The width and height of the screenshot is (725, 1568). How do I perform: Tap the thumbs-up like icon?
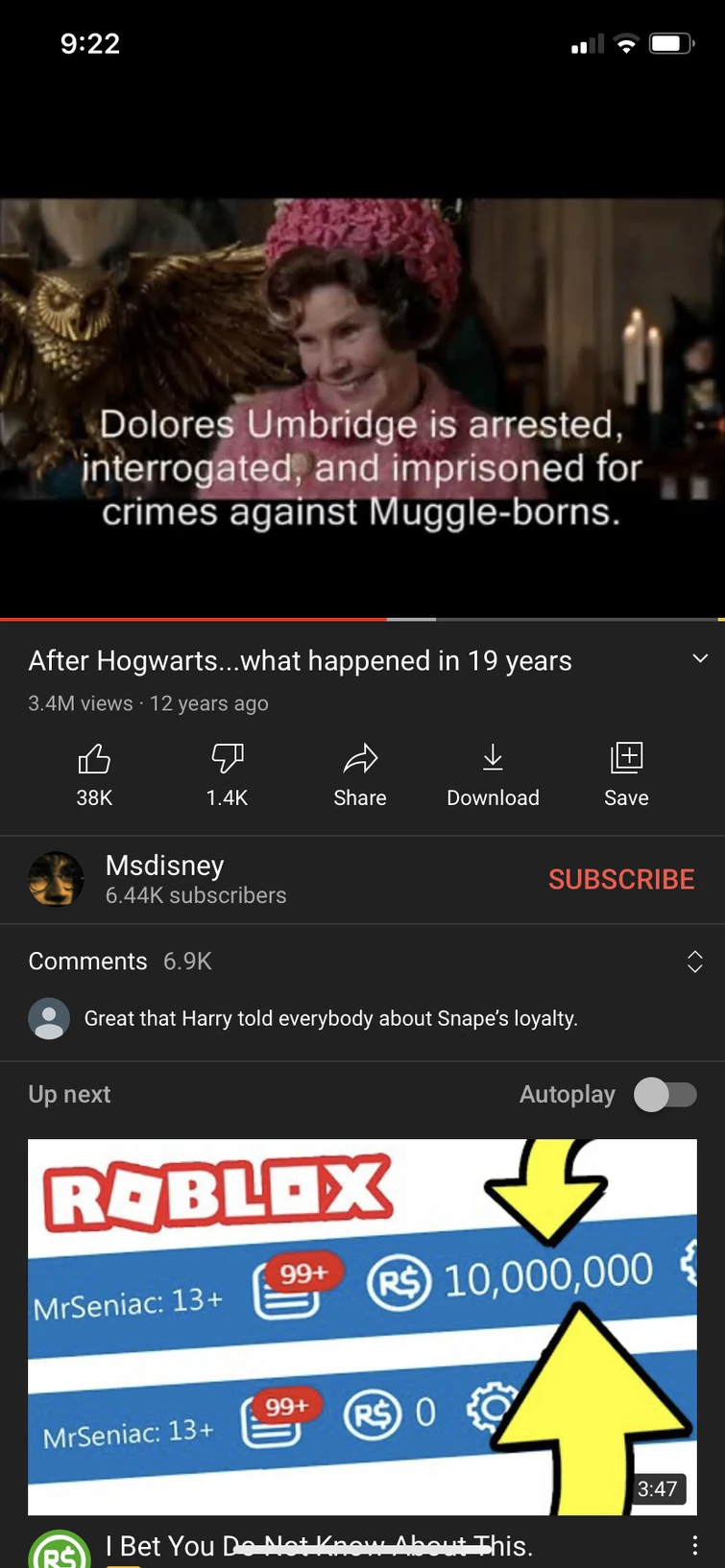click(94, 759)
